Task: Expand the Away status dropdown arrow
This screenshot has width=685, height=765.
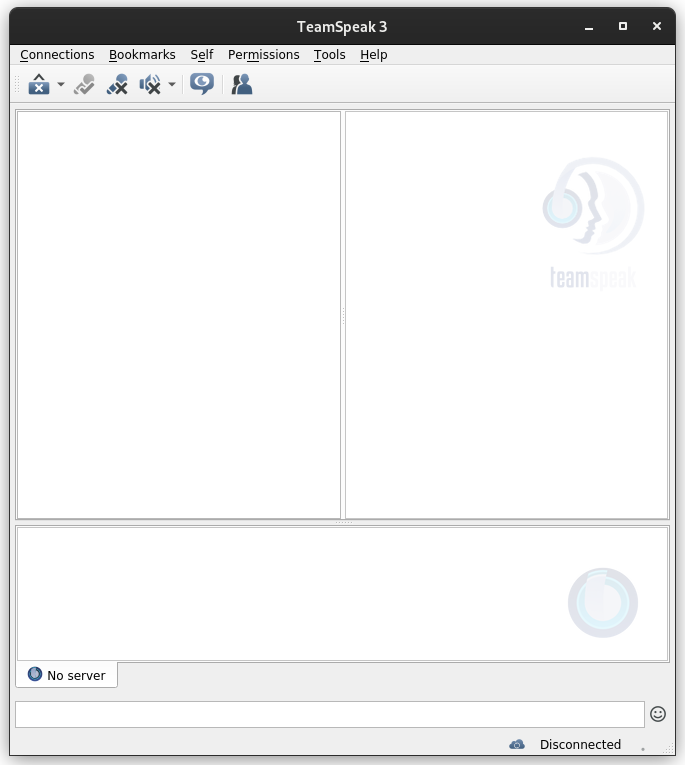Action: 61,84
